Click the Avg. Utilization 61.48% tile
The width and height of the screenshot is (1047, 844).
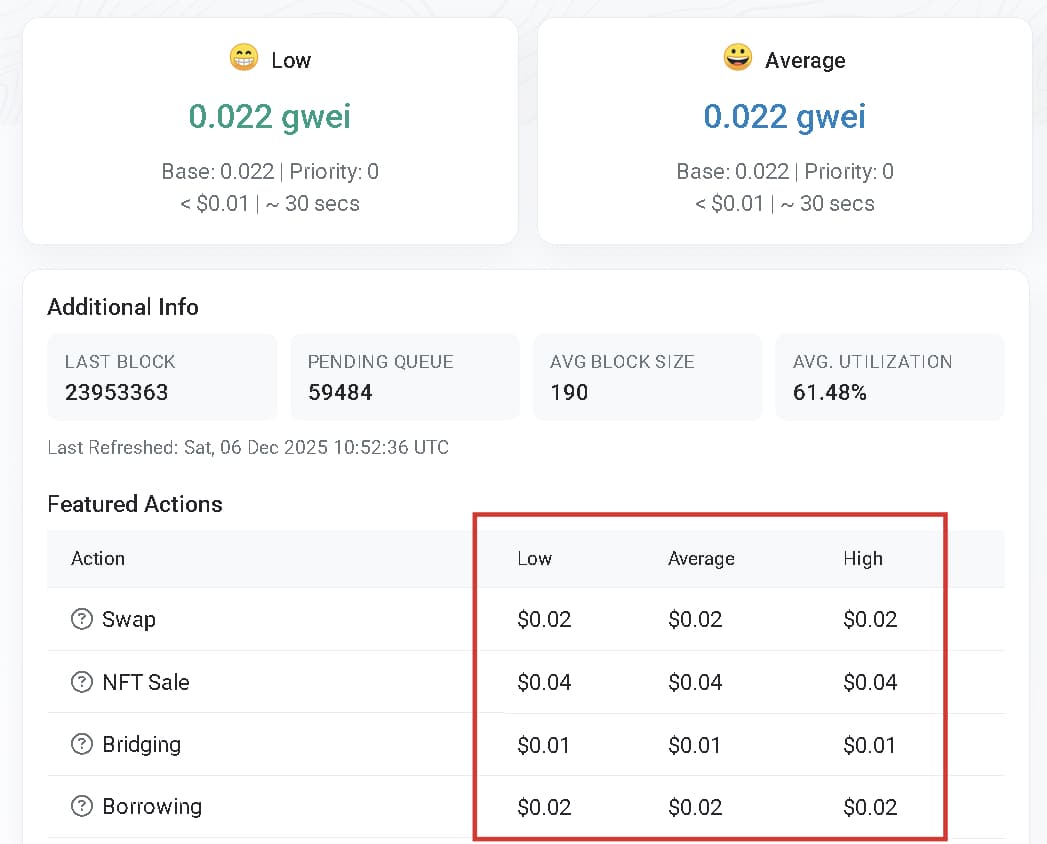[889, 377]
